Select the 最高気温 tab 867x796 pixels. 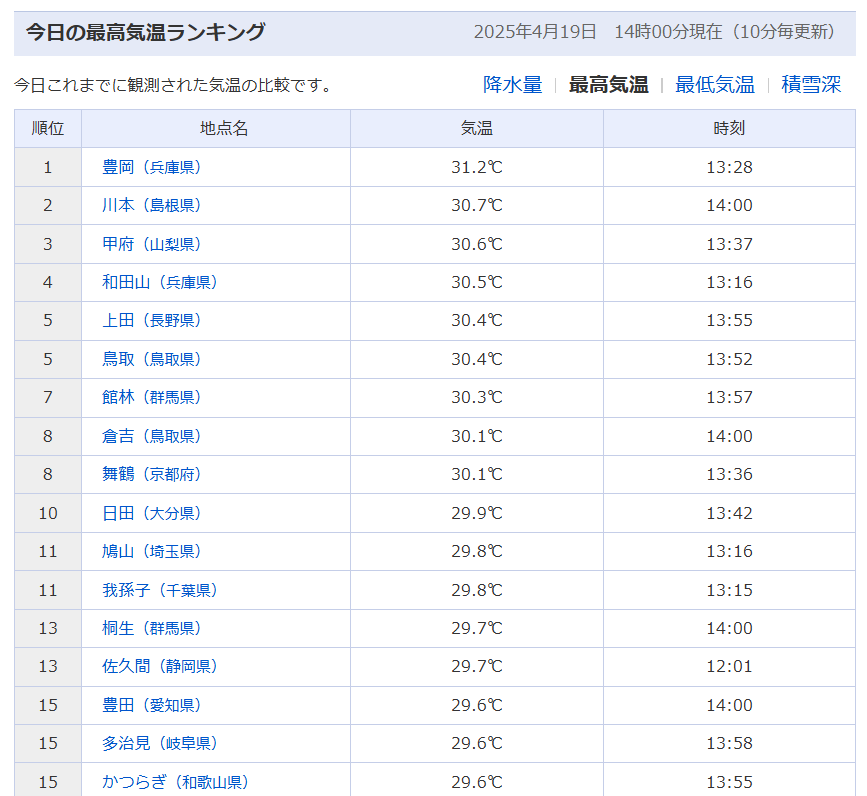[x=608, y=85]
